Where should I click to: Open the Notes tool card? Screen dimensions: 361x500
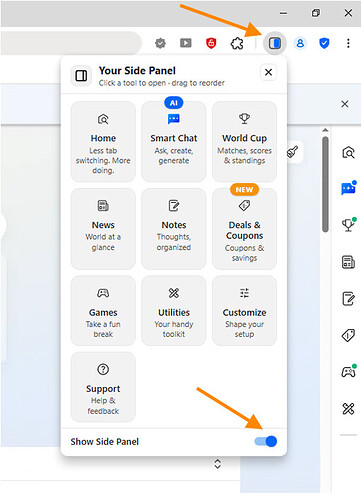tap(174, 229)
